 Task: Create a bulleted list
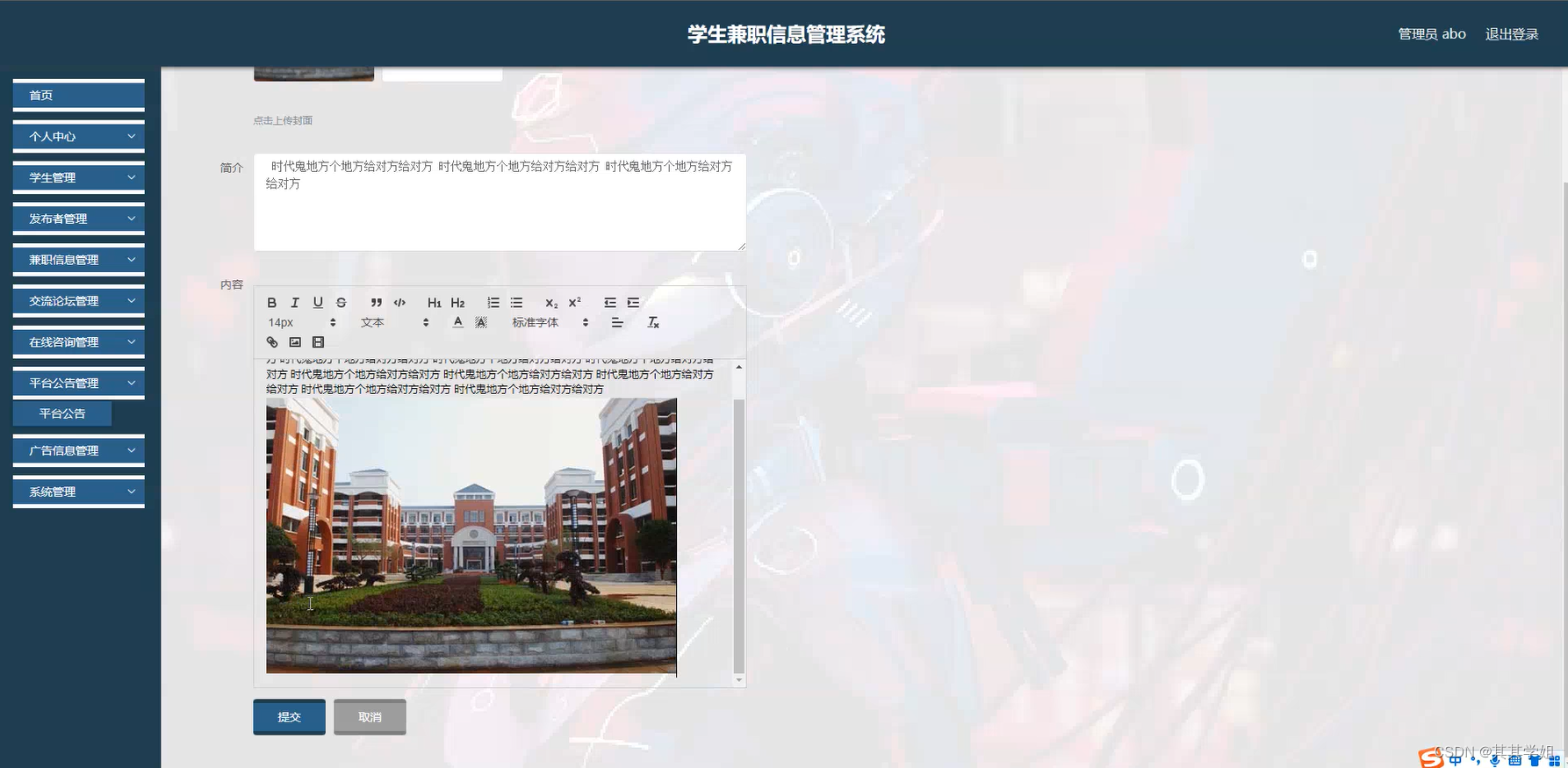tap(516, 303)
